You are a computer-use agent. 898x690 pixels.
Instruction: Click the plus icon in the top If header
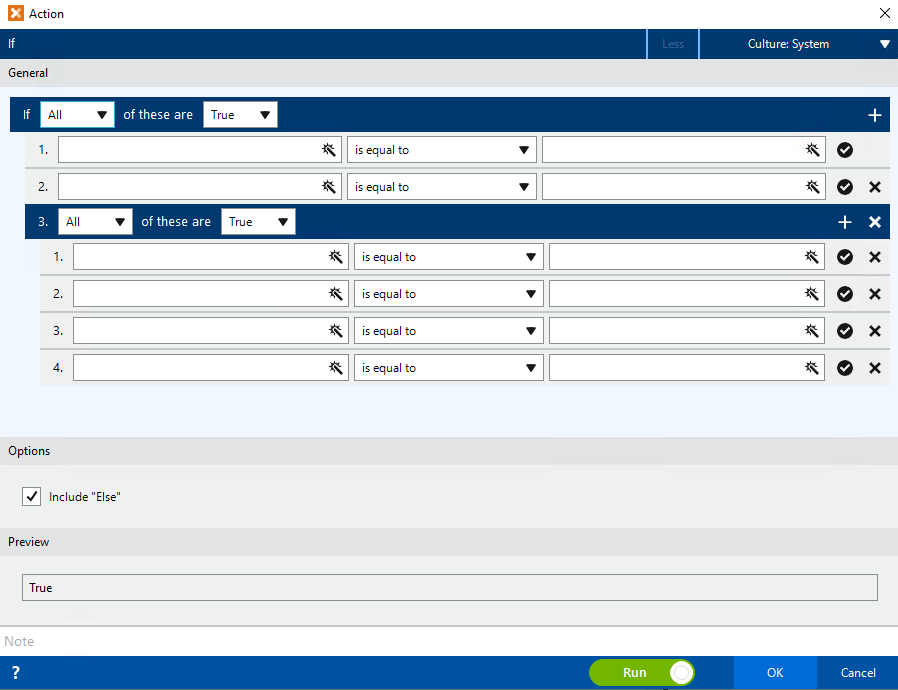(874, 115)
